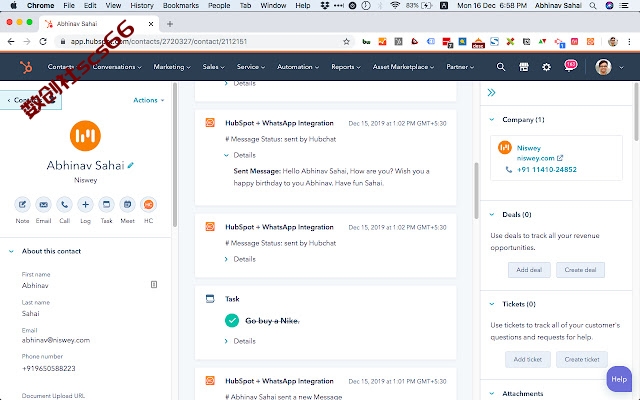Open the settings gear icon
This screenshot has height=400, width=640.
(x=546, y=67)
